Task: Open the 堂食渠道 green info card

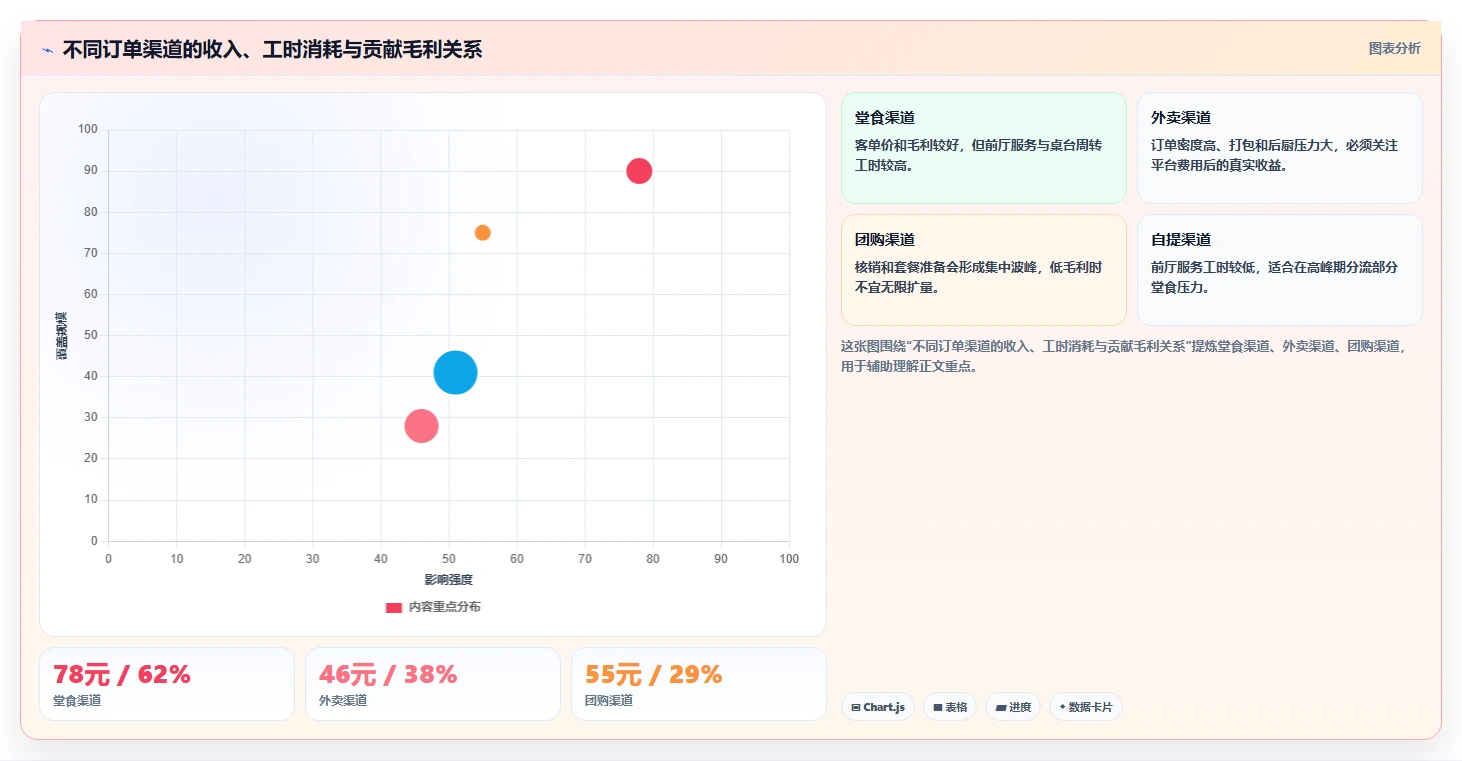Action: tap(984, 148)
